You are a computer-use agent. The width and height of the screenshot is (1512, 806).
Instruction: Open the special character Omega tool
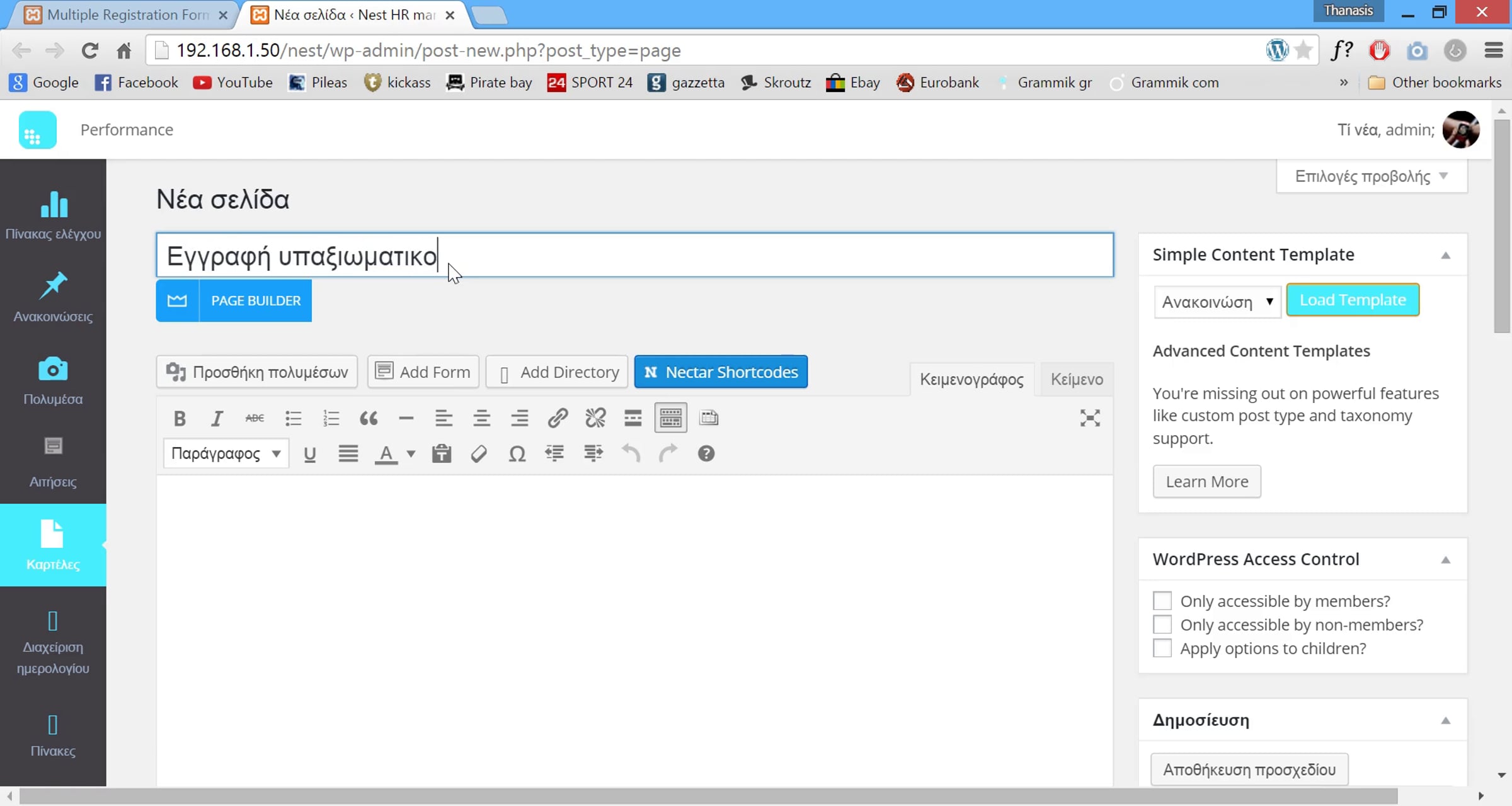pyautogui.click(x=517, y=453)
